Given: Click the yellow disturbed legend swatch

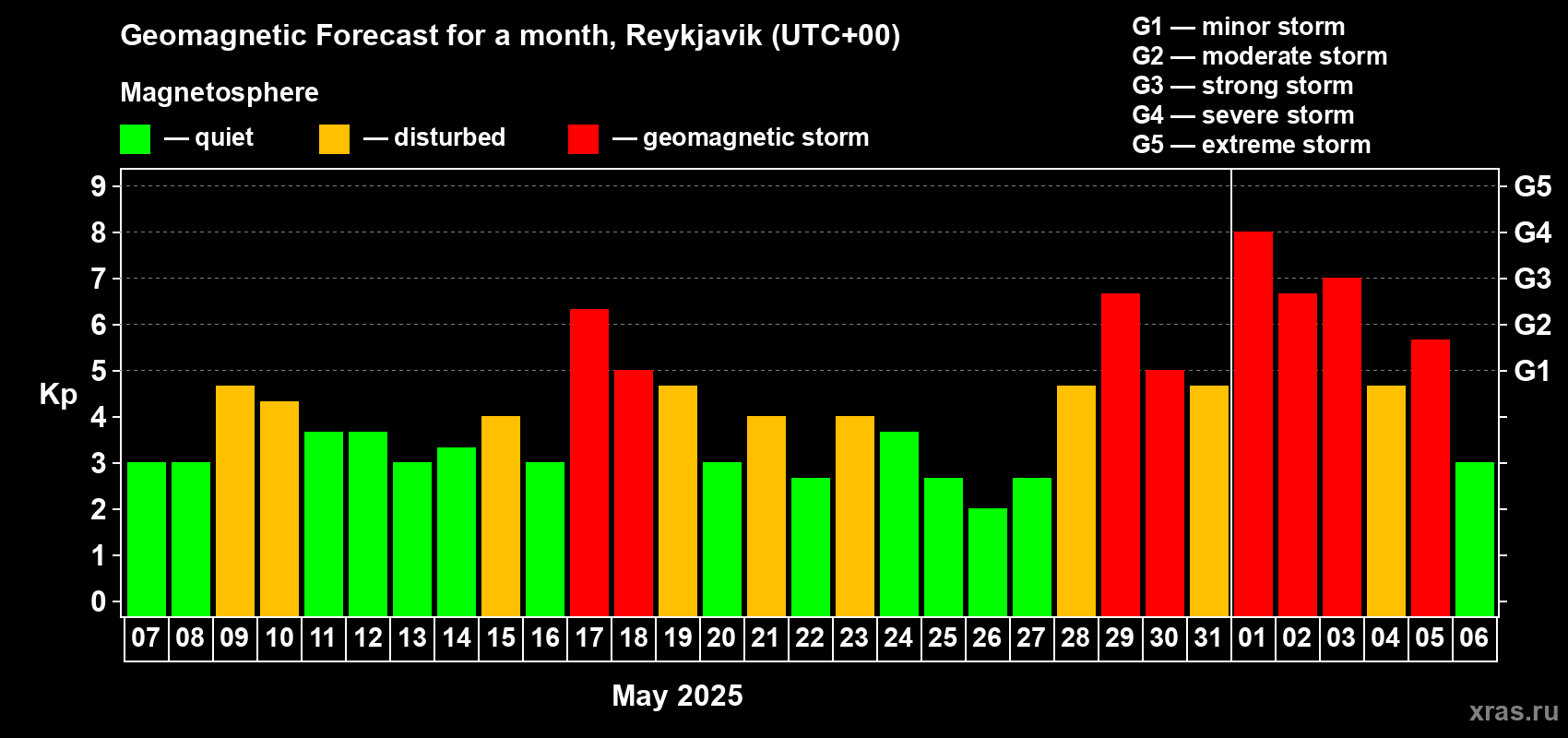Looking at the screenshot, I should (x=334, y=139).
